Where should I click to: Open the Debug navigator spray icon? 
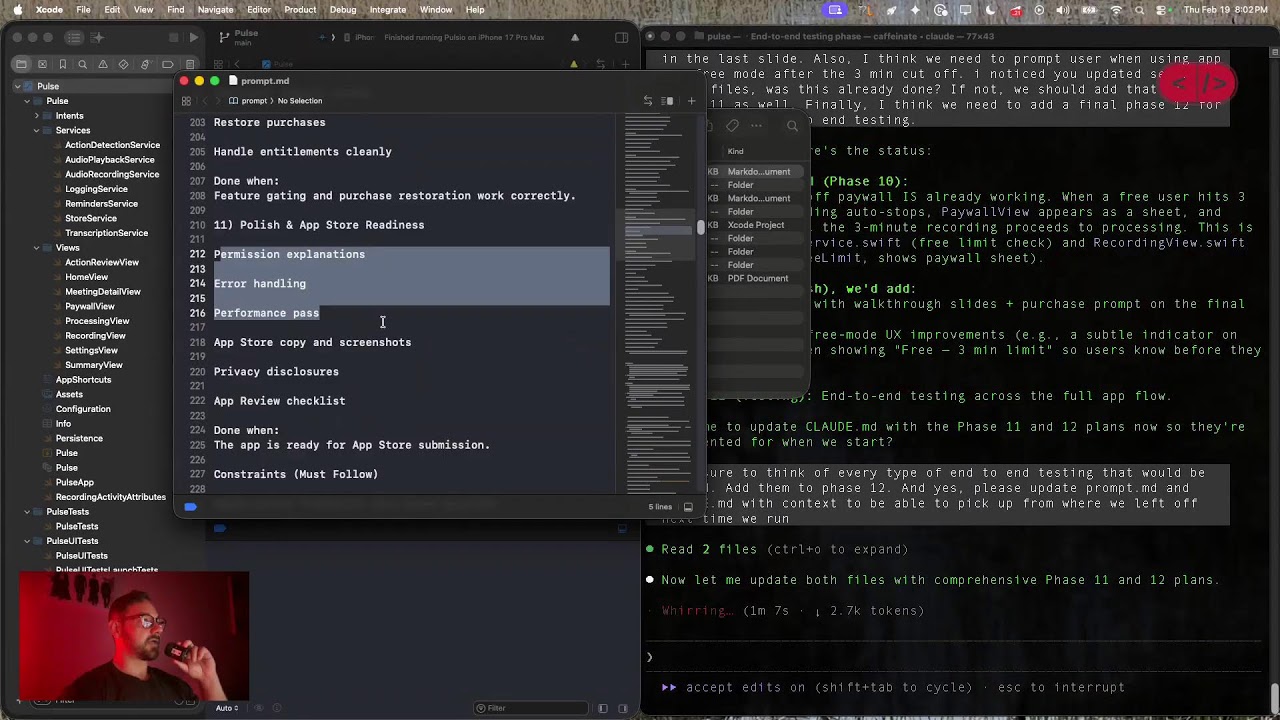pos(145,64)
